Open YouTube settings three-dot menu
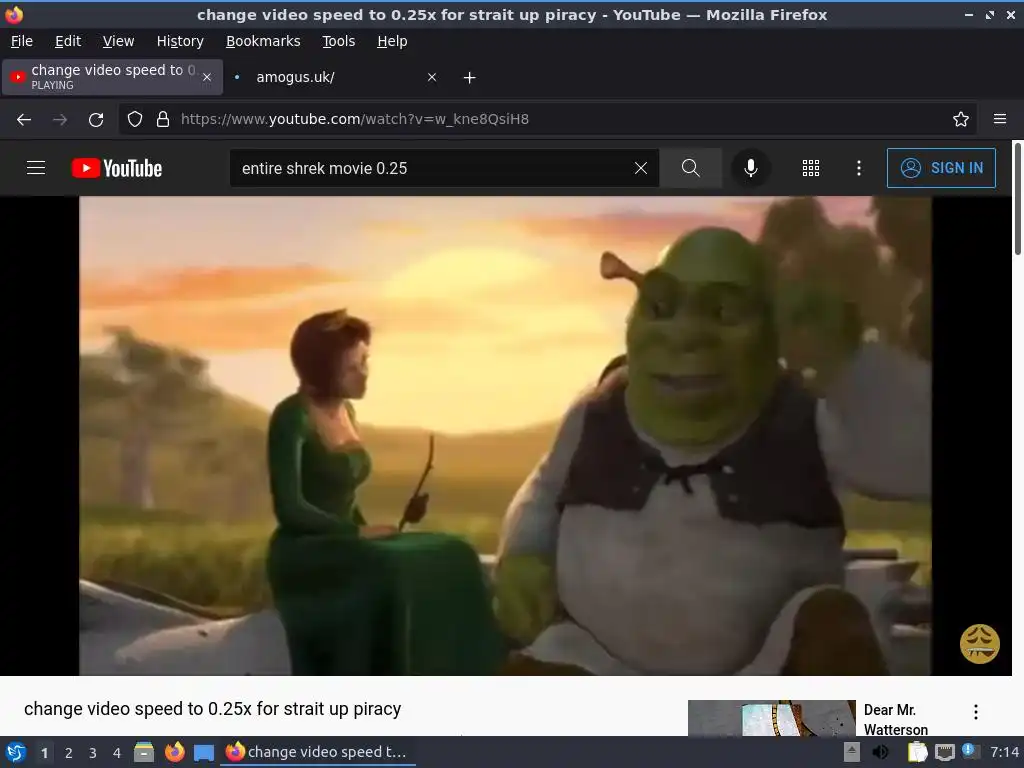This screenshot has width=1024, height=768. 859,168
